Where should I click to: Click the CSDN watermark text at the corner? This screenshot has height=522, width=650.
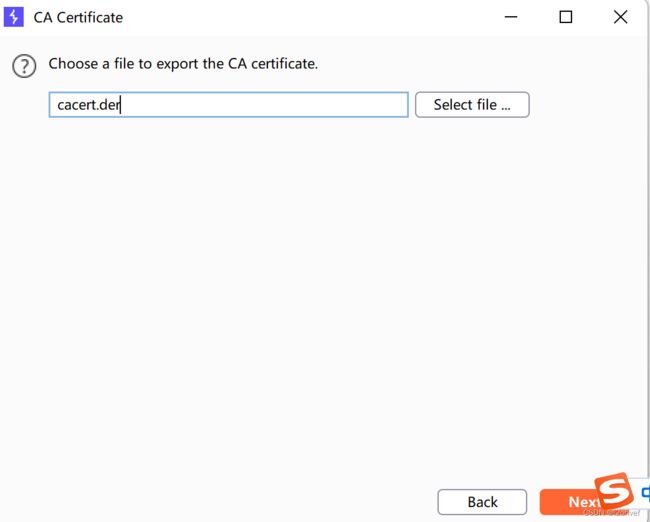coord(611,513)
